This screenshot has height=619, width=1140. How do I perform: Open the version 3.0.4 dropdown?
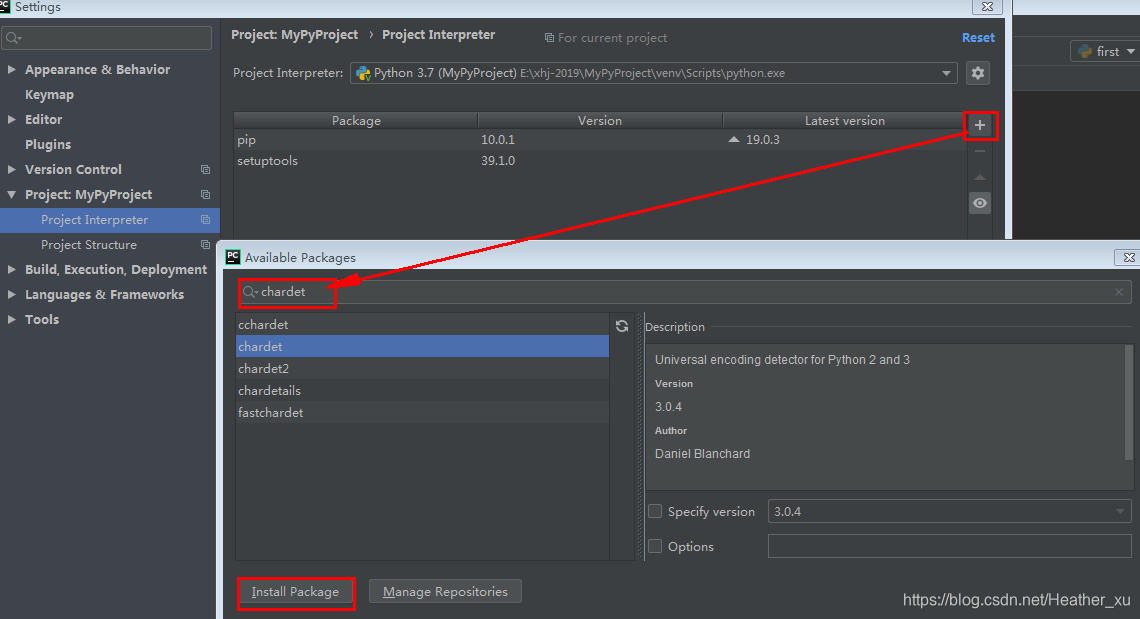pos(1120,511)
